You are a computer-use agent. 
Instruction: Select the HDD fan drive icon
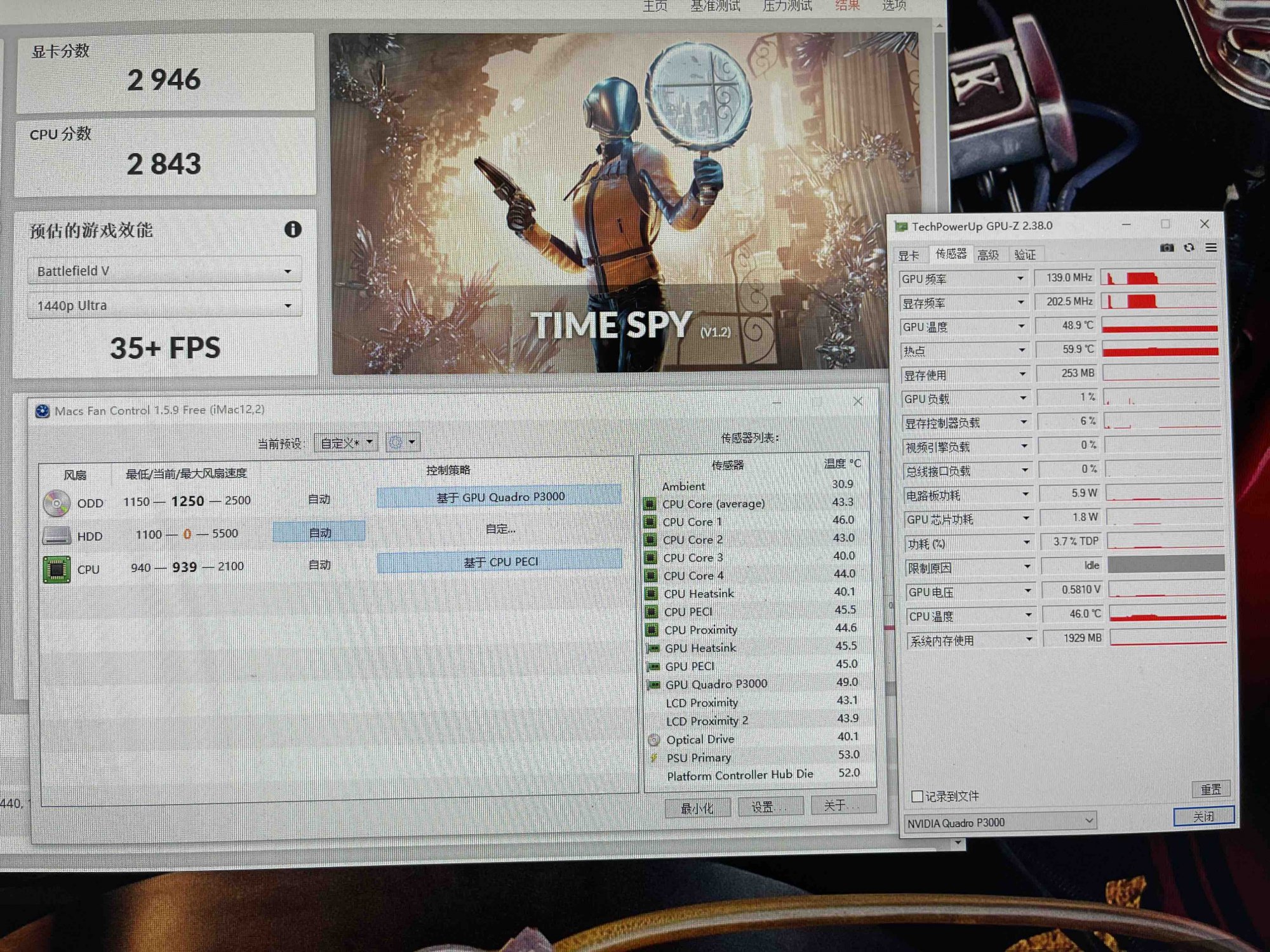(56, 536)
